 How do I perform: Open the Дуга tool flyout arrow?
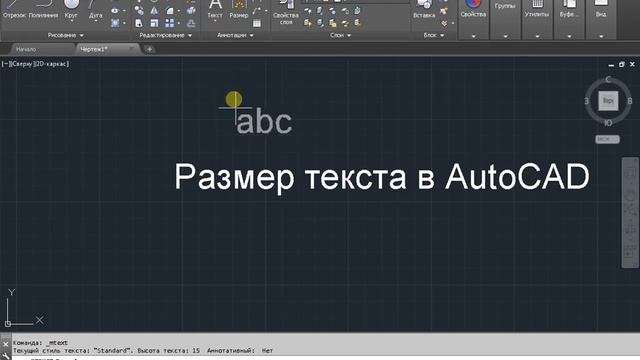pyautogui.click(x=96, y=21)
